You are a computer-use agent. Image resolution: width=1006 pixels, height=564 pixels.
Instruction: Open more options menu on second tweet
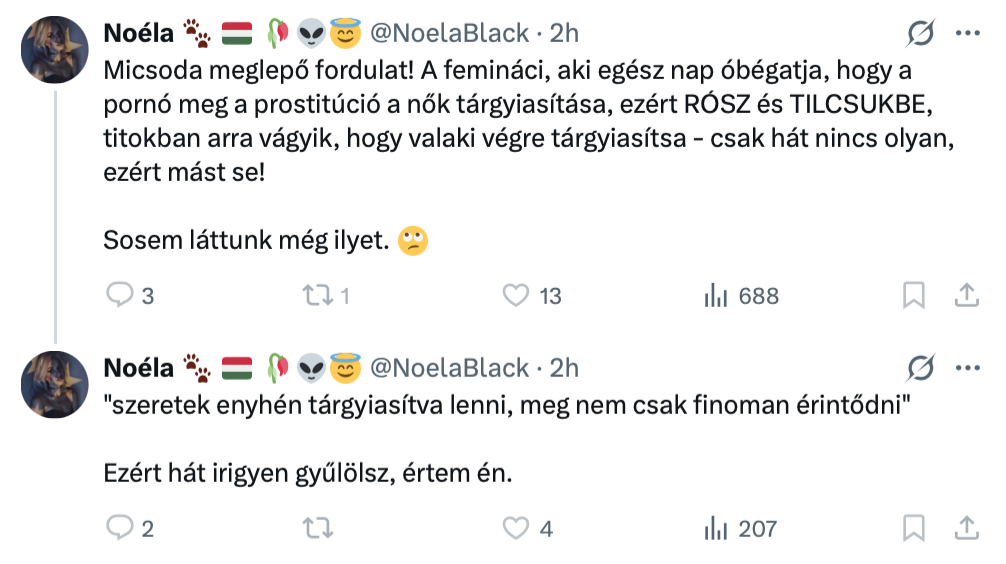point(967,368)
